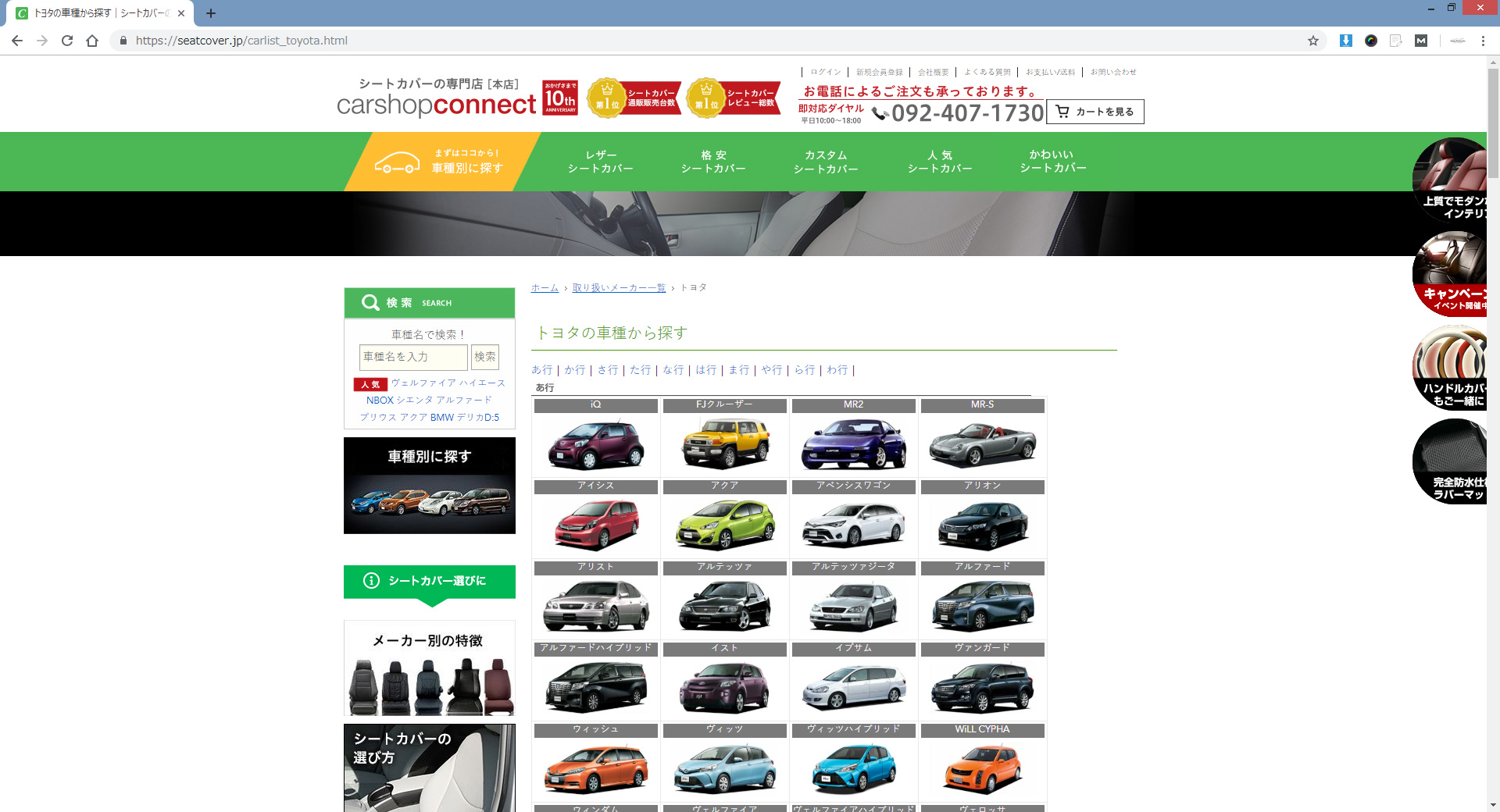Select 車種別に探す nav tab

click(442, 162)
